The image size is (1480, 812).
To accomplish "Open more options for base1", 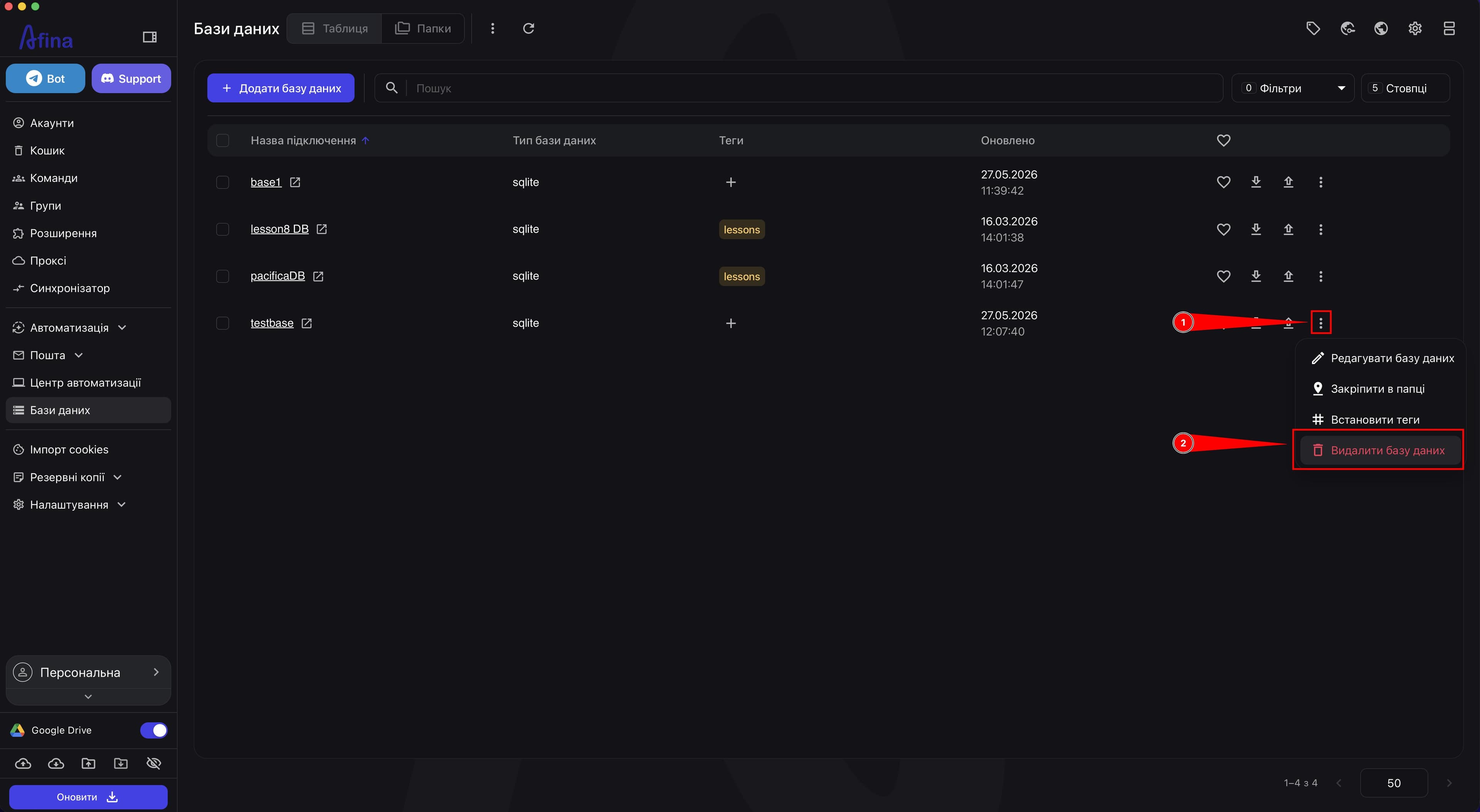I will (1320, 182).
